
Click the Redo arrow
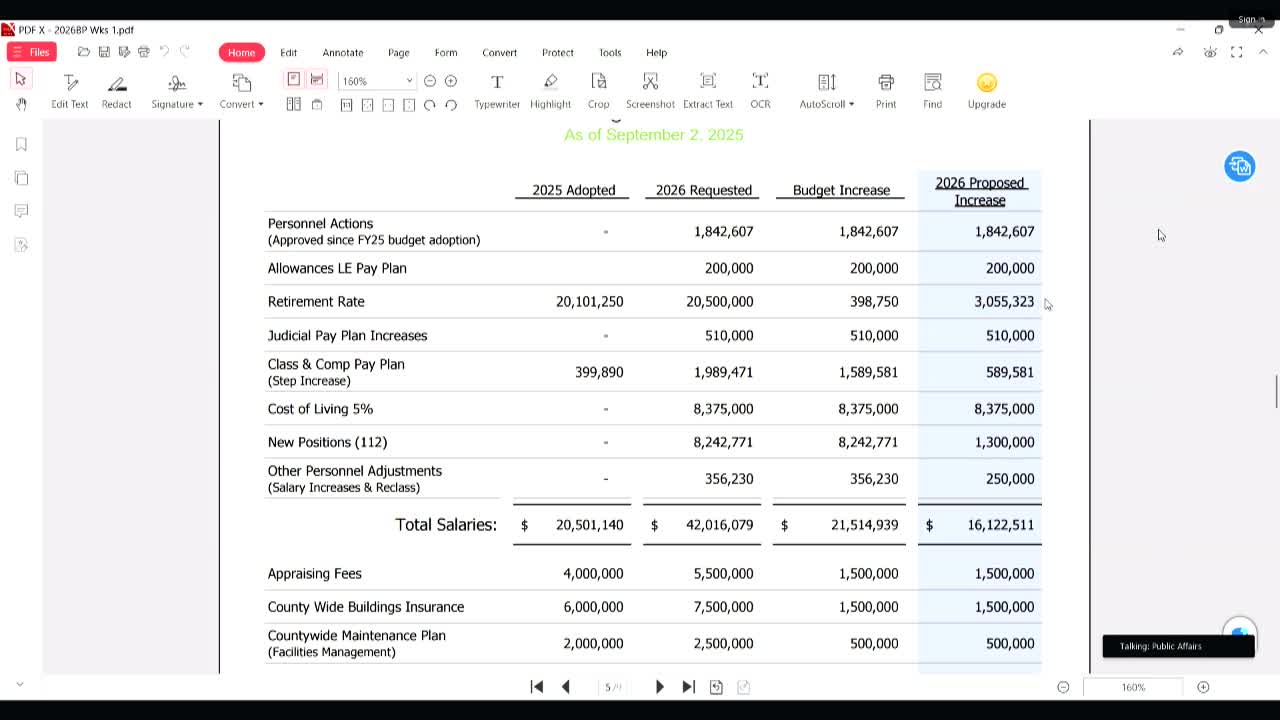click(x=184, y=52)
